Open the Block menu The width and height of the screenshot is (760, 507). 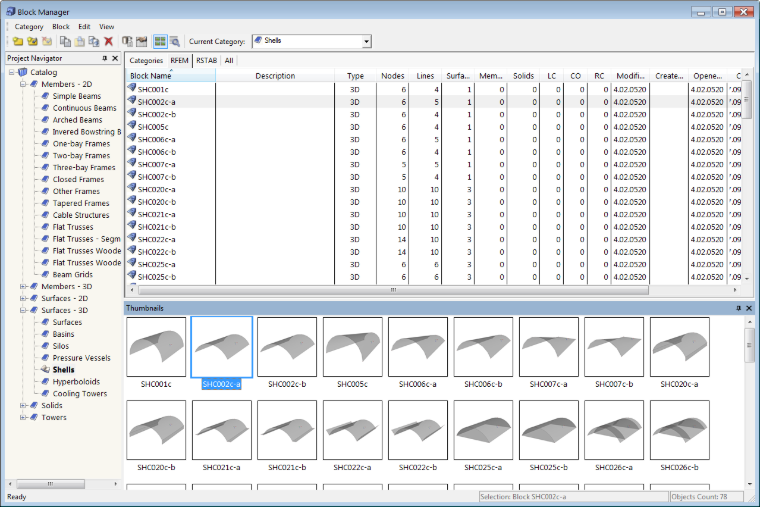click(61, 27)
